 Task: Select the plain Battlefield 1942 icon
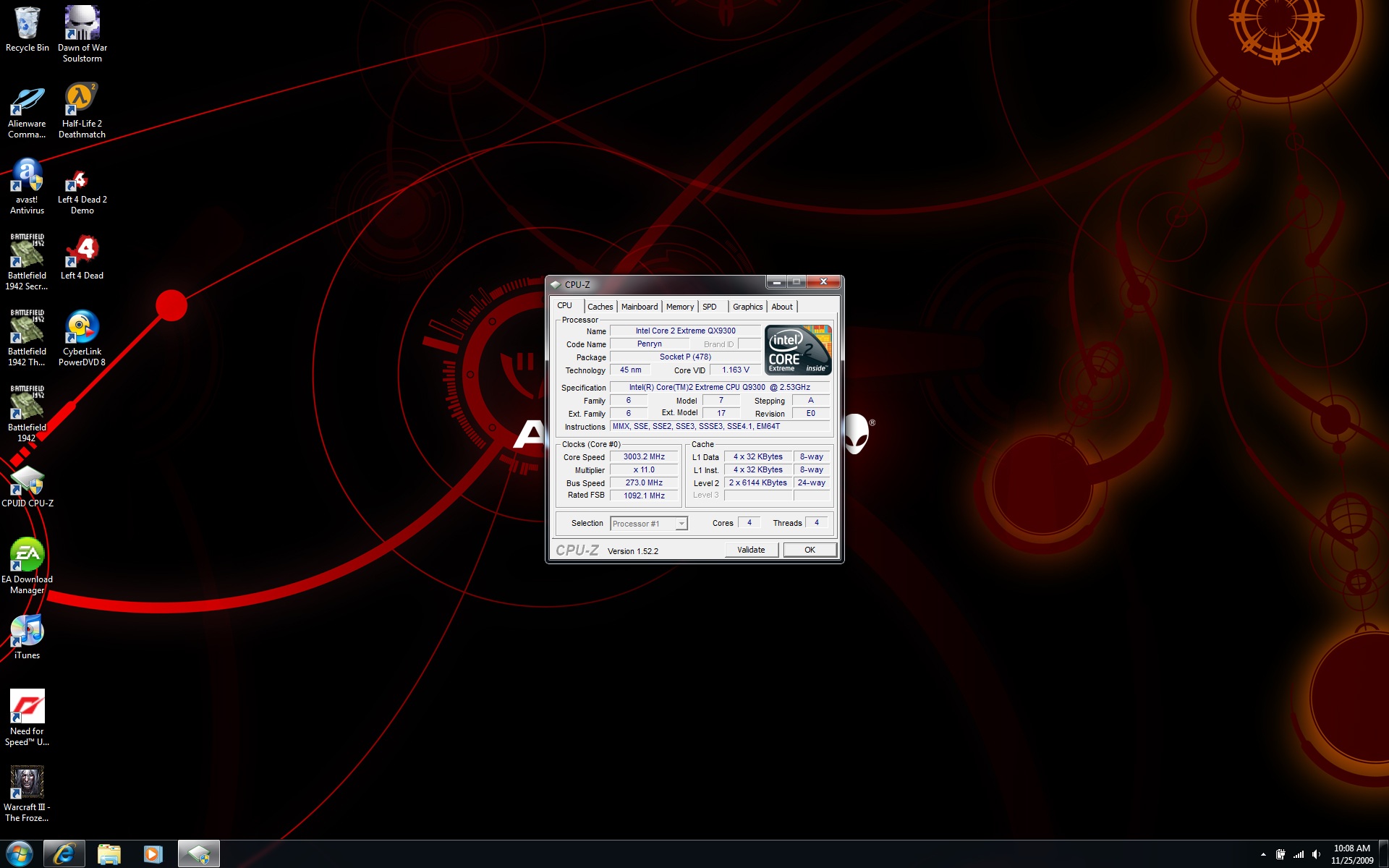coord(27,414)
